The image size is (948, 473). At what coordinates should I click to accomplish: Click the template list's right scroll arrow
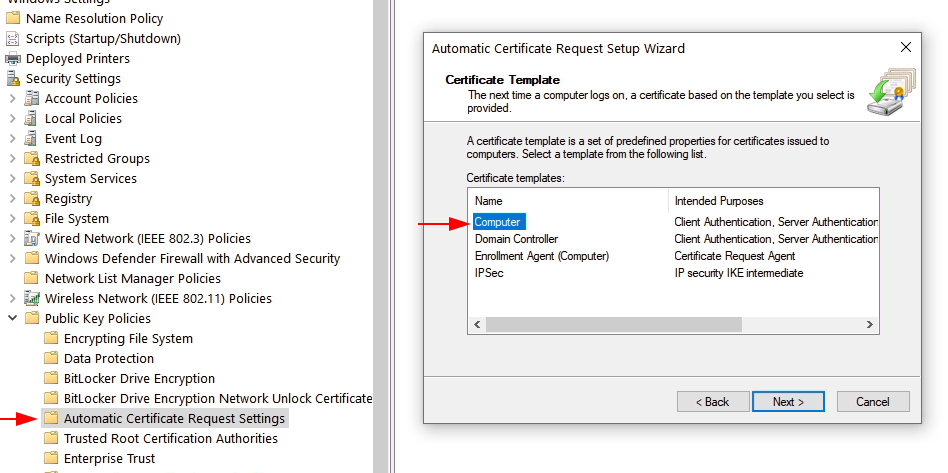coord(869,325)
